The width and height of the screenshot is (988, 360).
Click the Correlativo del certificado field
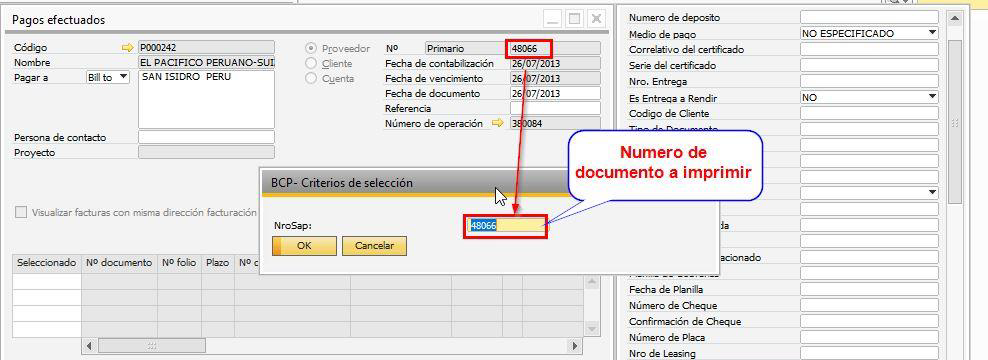tap(869, 49)
